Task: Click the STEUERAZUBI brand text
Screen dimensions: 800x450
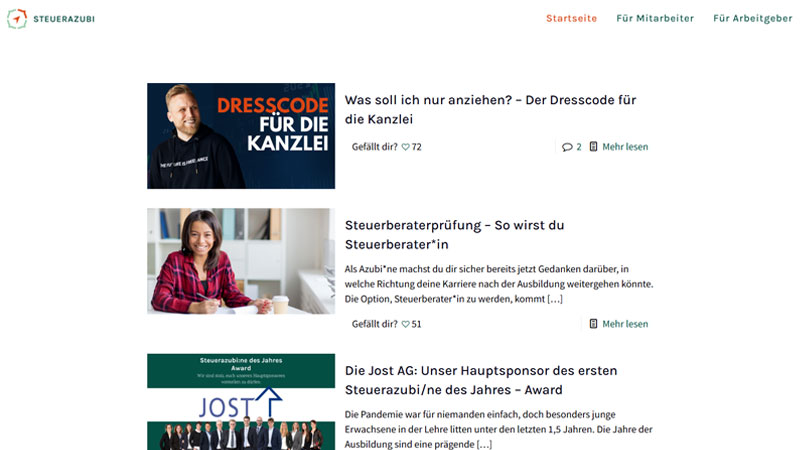Action: [x=64, y=19]
